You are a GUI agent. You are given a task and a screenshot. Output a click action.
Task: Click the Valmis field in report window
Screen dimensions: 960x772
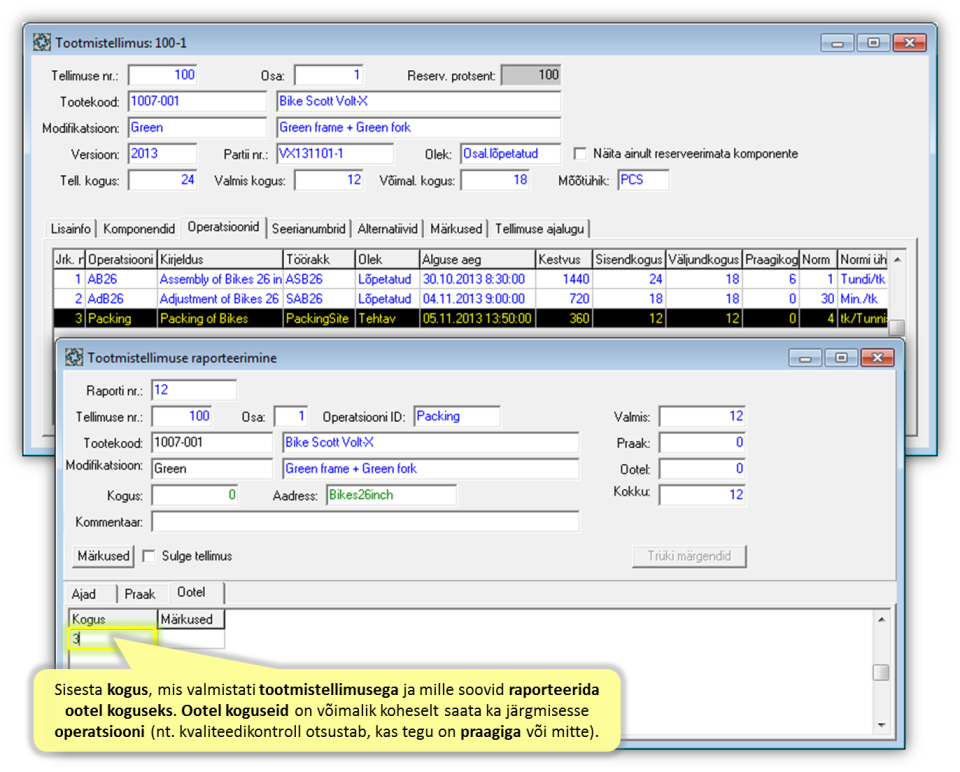point(702,416)
